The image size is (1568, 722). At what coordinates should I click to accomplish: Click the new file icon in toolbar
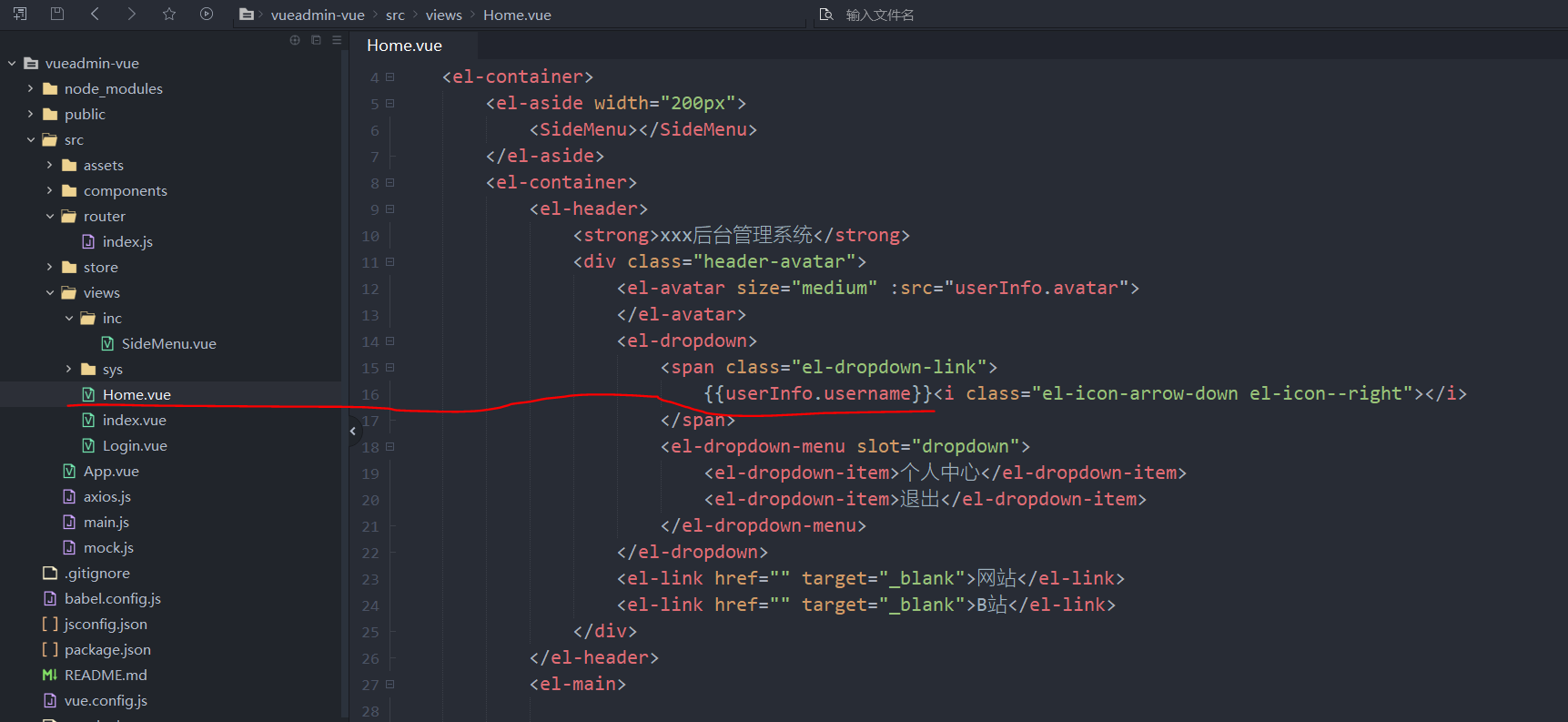[x=20, y=14]
